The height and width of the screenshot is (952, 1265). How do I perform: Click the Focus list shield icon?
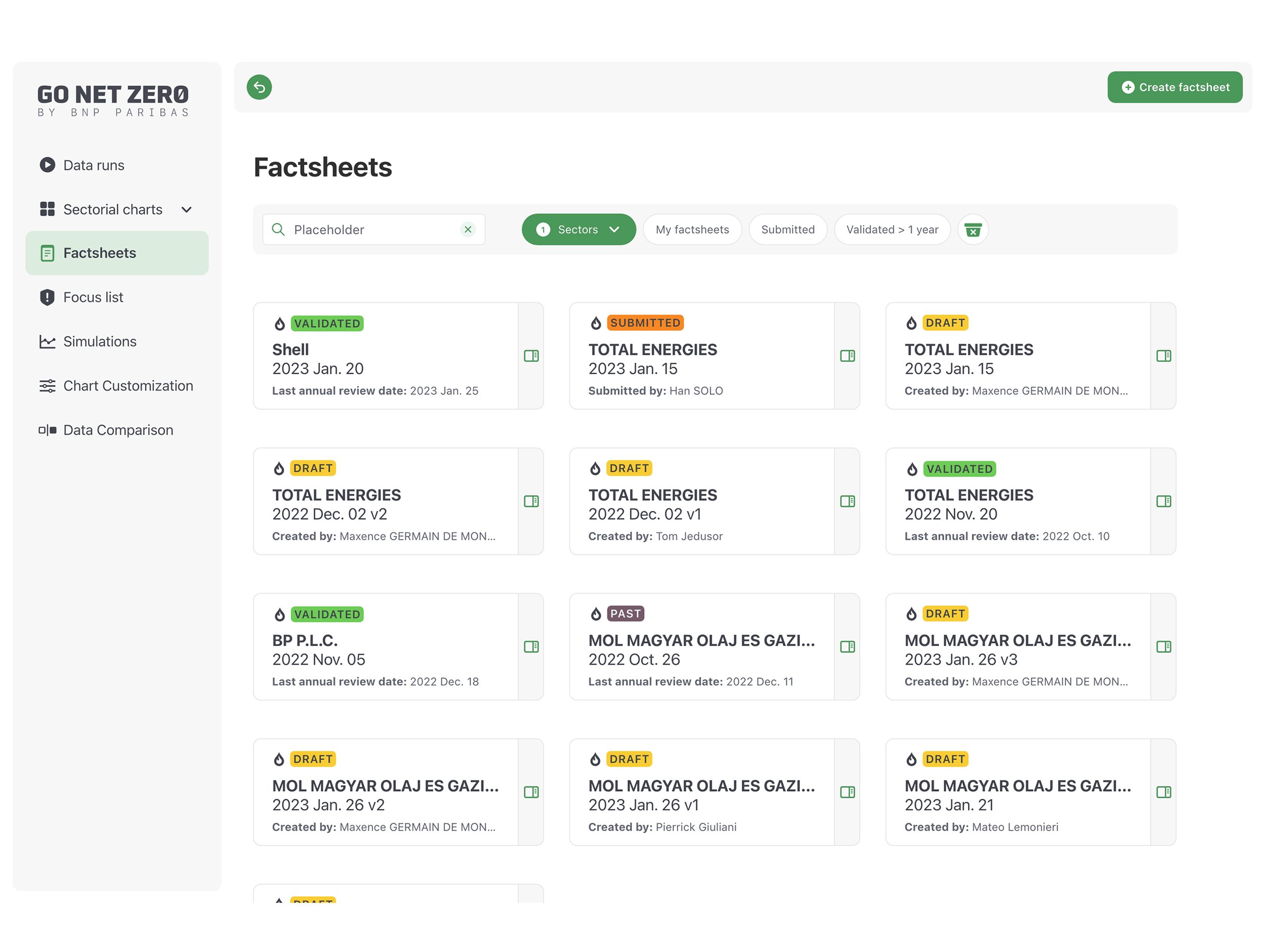click(48, 297)
